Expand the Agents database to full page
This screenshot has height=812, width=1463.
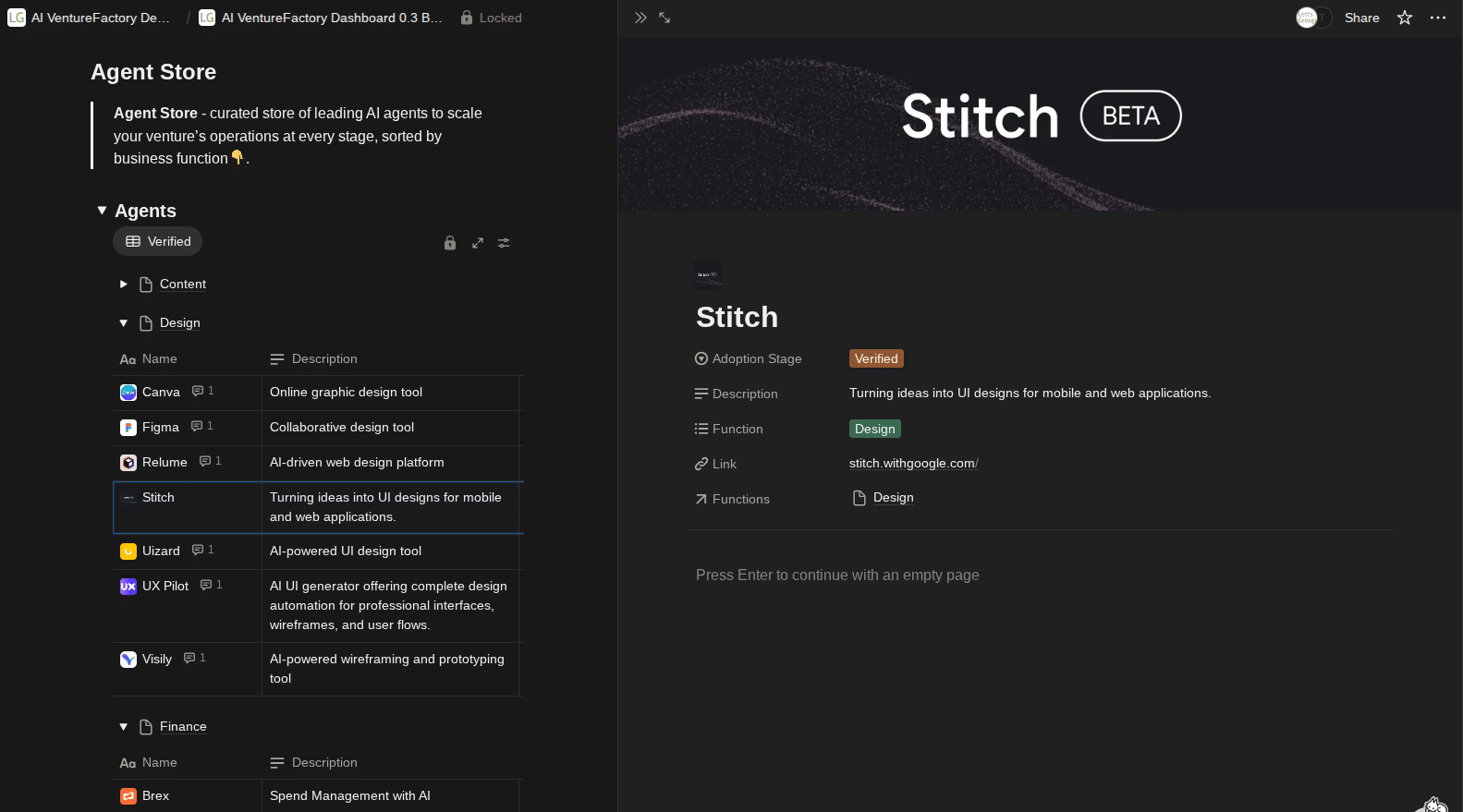(x=478, y=243)
